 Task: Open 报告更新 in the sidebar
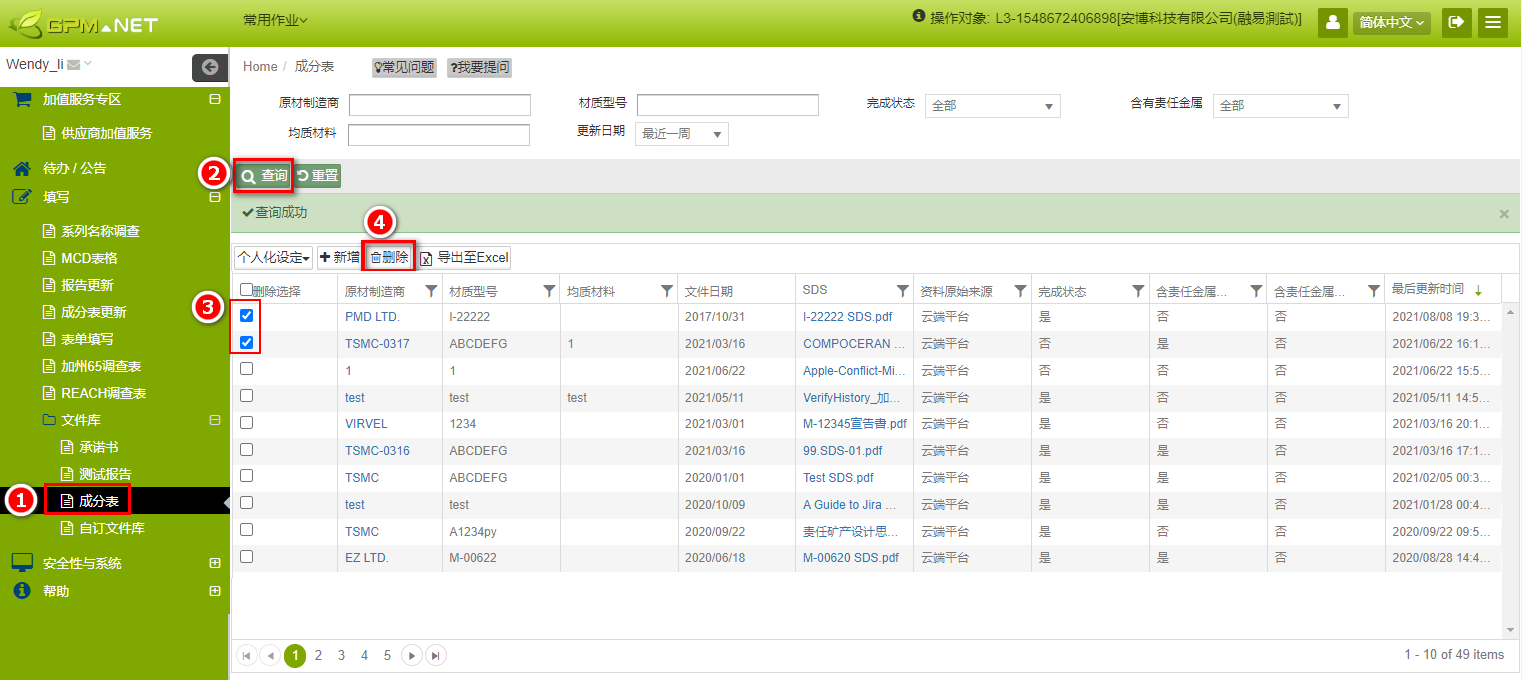pos(87,285)
